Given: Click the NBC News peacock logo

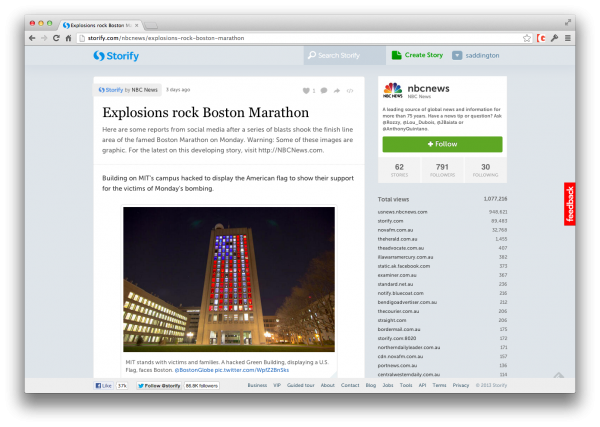Looking at the screenshot, I should point(393,90).
